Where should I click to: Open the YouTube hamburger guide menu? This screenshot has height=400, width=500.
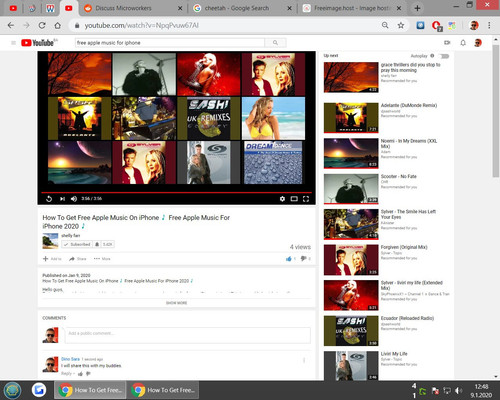(13, 43)
